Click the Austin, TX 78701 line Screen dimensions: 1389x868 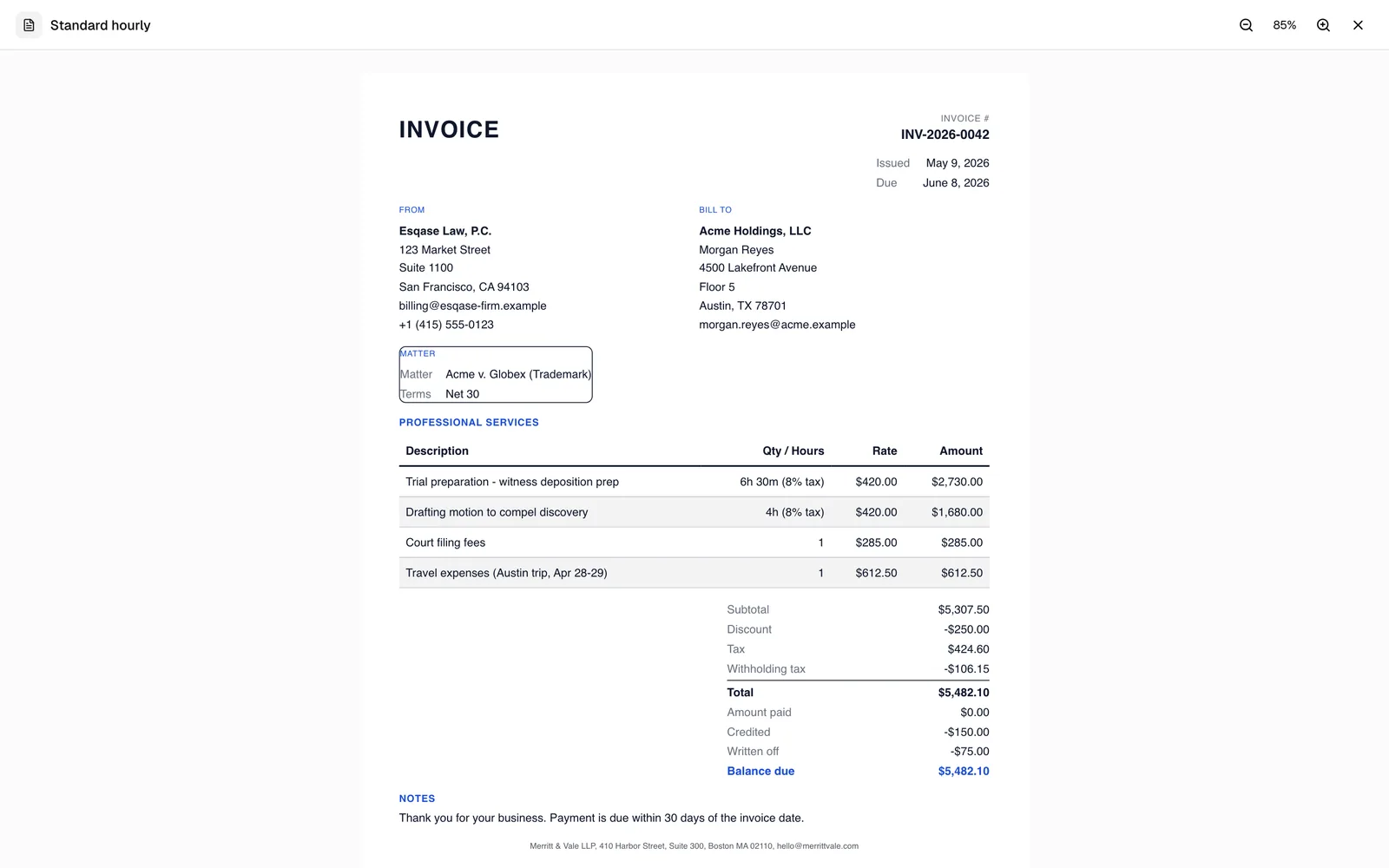[x=742, y=306]
